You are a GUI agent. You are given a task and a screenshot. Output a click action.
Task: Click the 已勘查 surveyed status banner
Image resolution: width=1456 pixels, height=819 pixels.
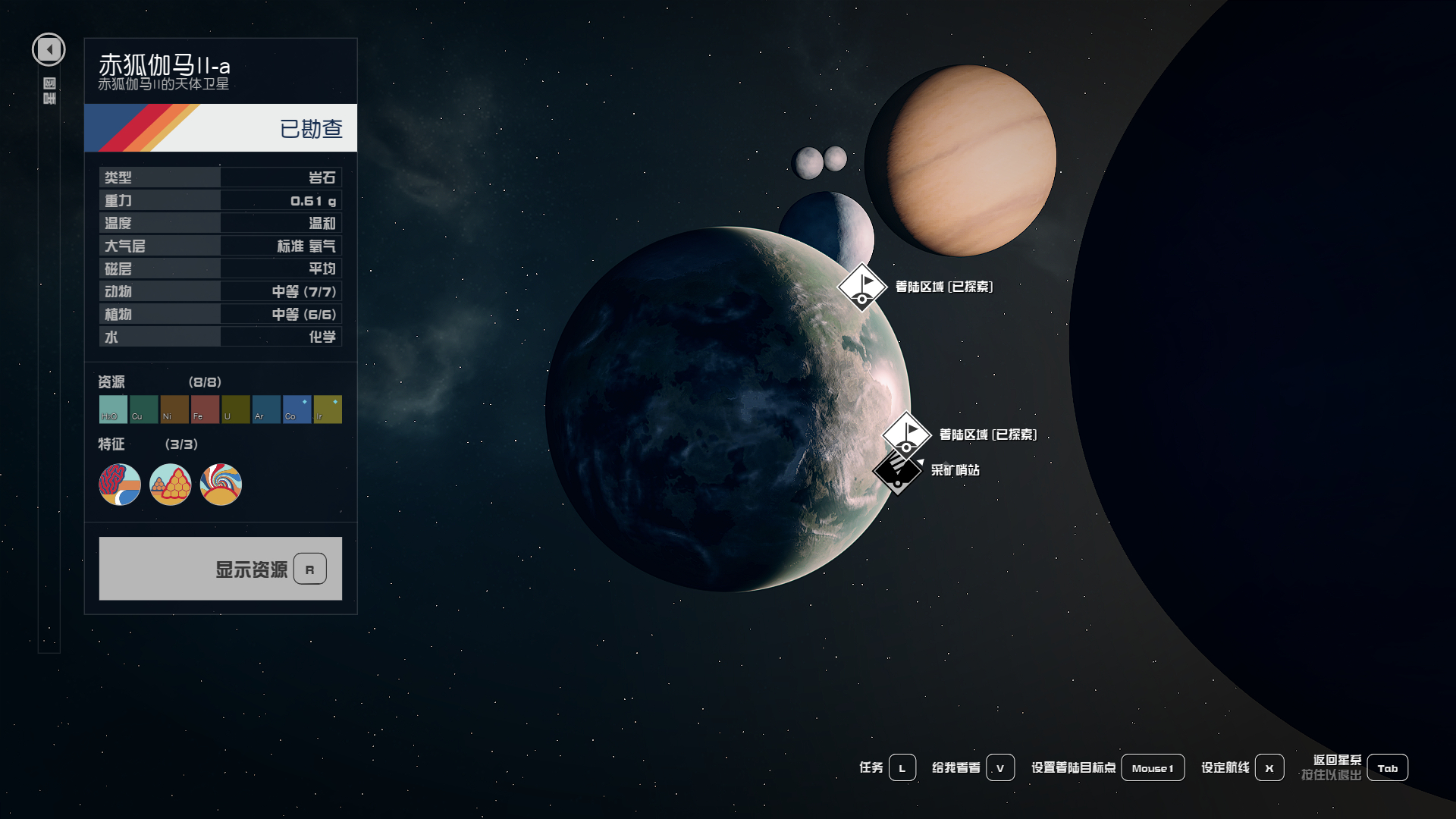click(221, 128)
